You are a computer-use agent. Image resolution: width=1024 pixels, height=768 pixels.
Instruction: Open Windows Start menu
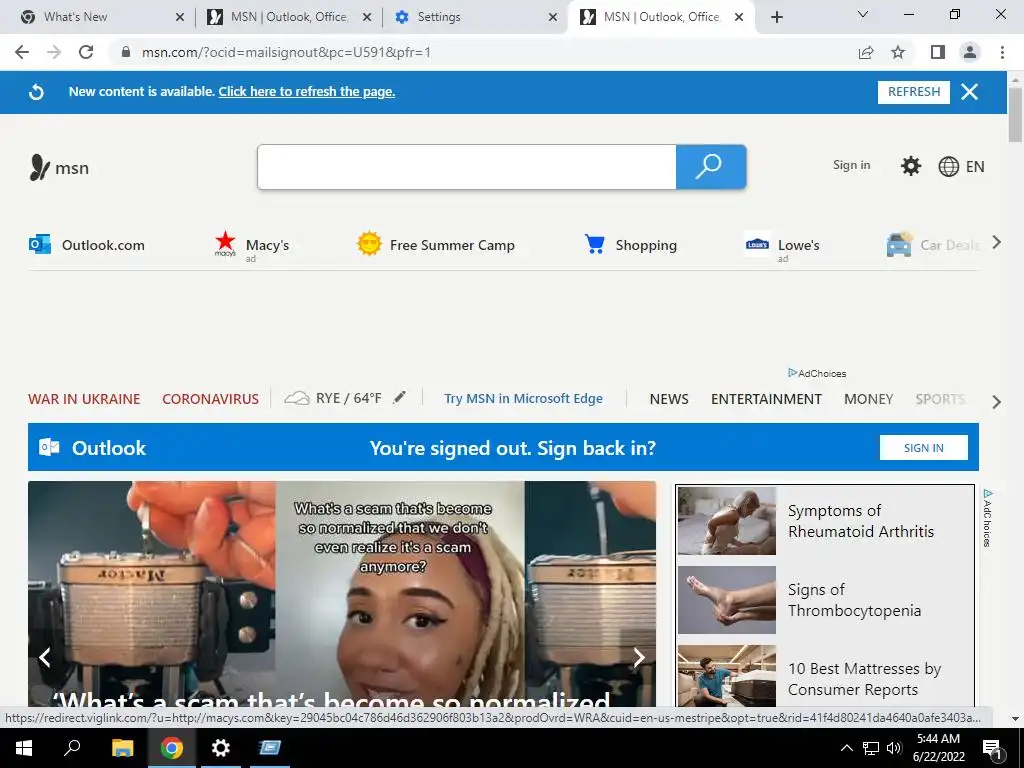click(24, 748)
